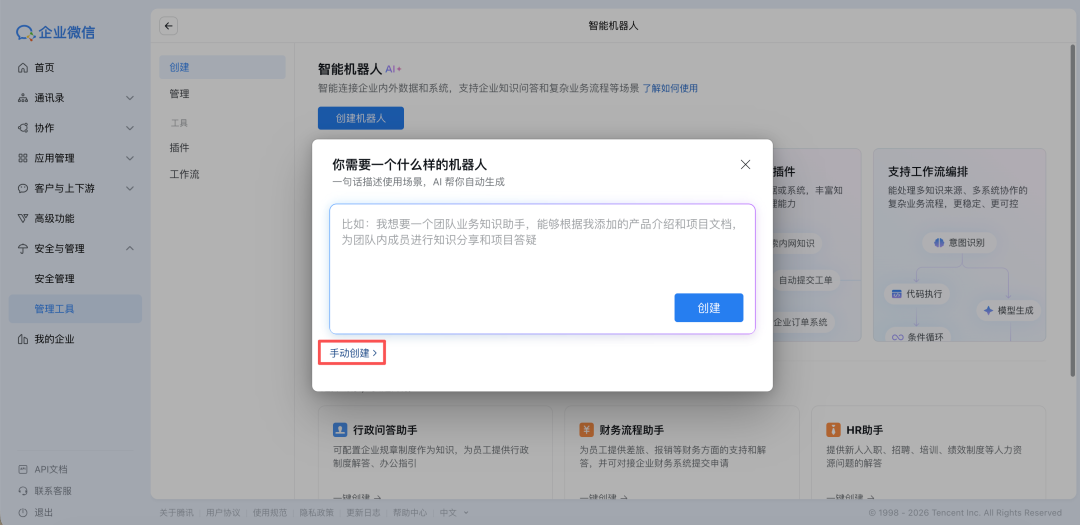The height and width of the screenshot is (525, 1080).
Task: Click the 支持工作流编排 heading
Action: 929,171
